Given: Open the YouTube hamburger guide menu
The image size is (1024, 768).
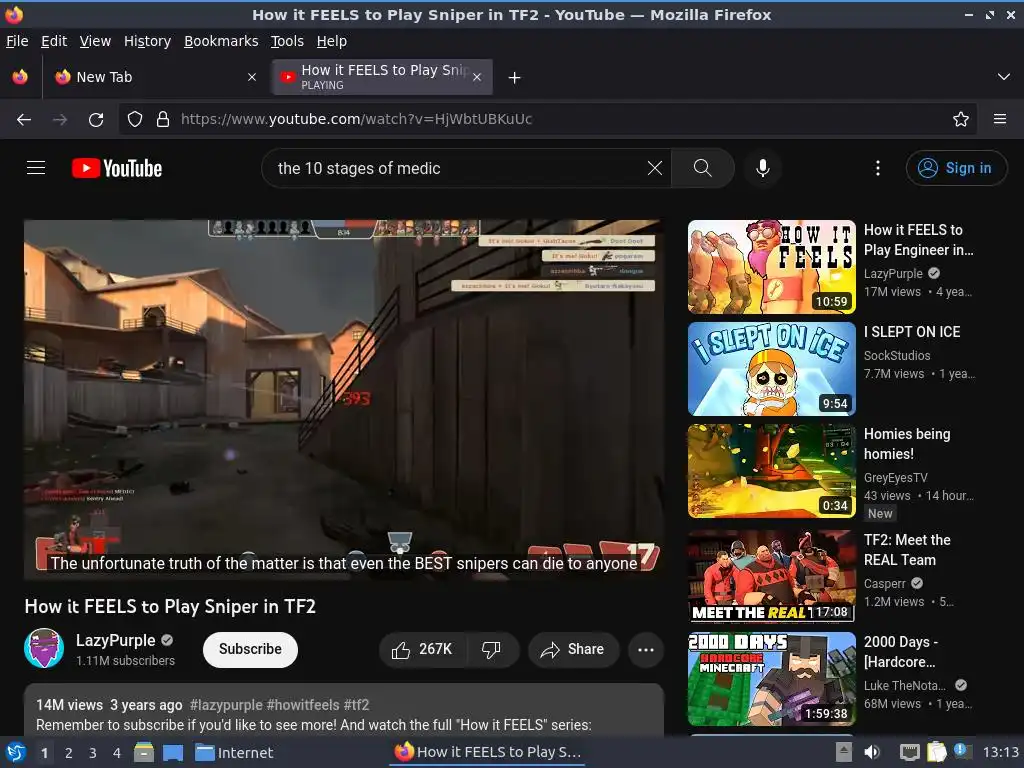Looking at the screenshot, I should [36, 168].
